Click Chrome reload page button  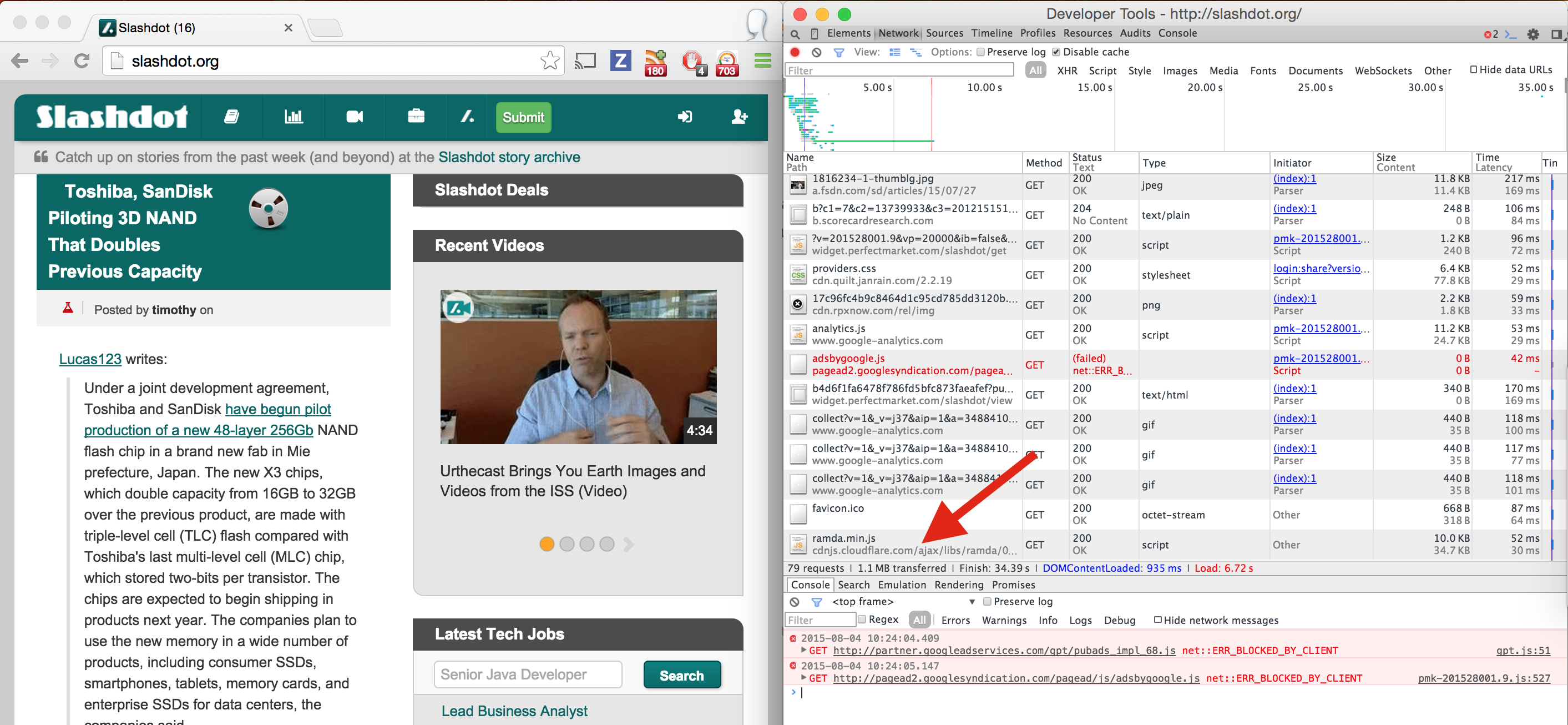pos(82,61)
